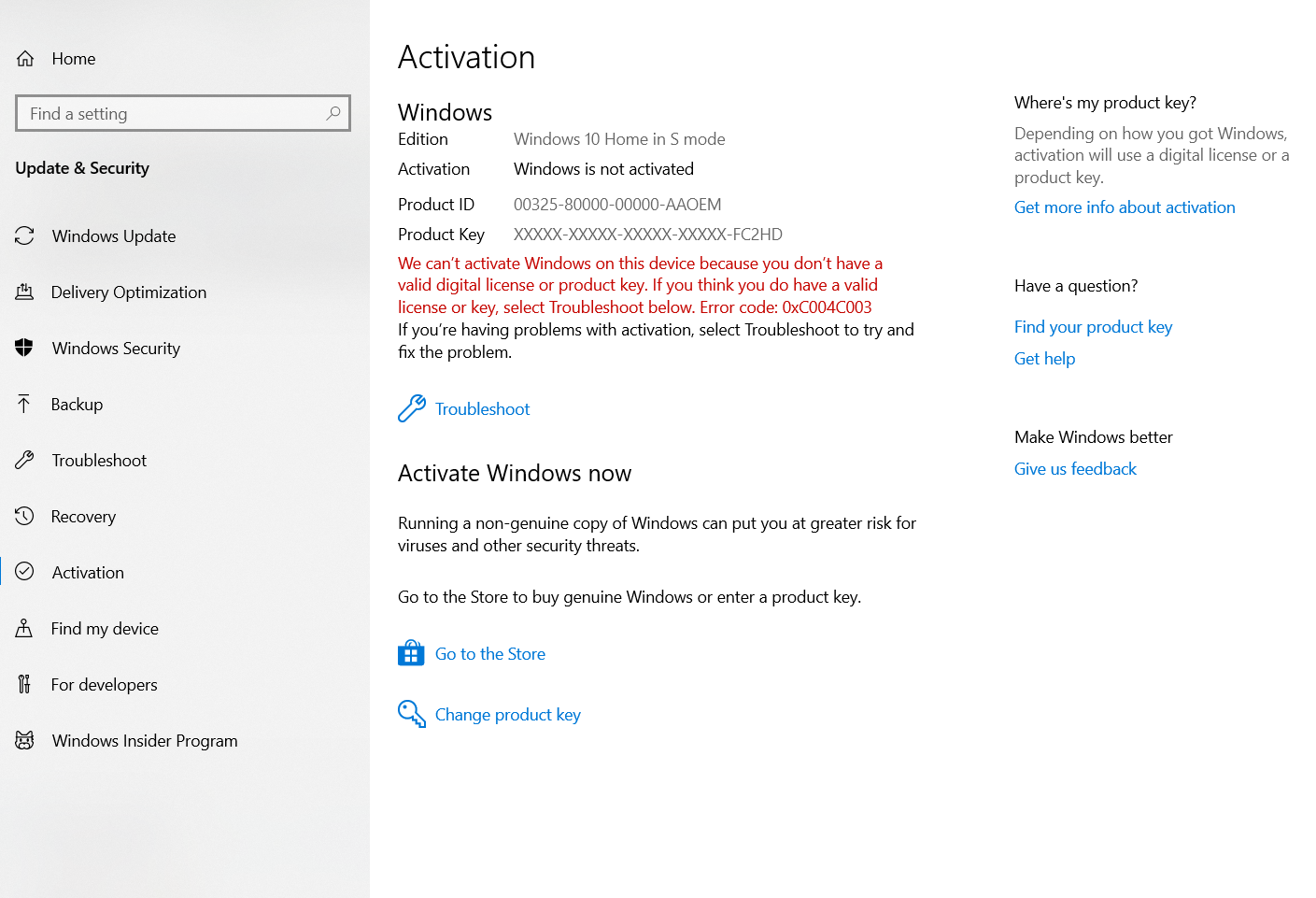Click the 'Where's my product key?' heading

coord(1105,103)
